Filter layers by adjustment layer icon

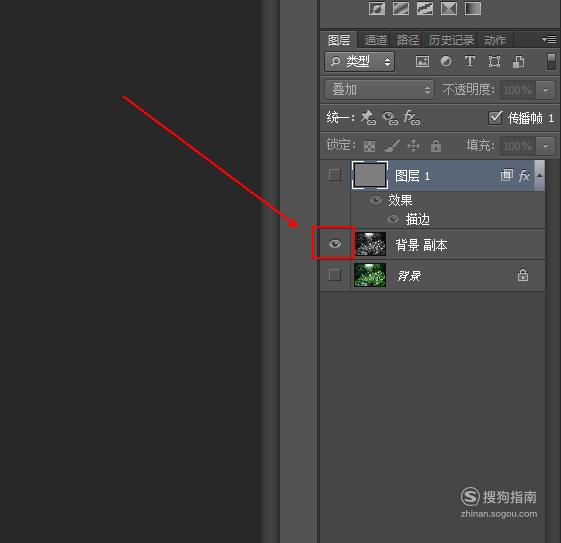tap(446, 61)
